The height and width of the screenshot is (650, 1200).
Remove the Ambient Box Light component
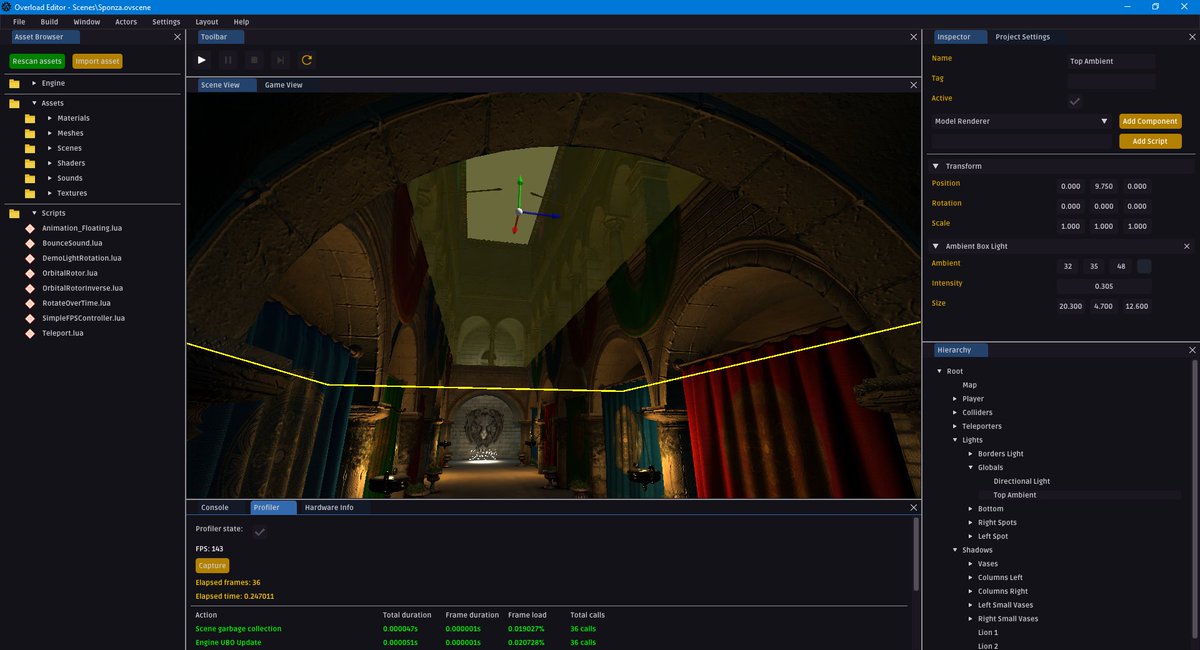pos(1187,246)
